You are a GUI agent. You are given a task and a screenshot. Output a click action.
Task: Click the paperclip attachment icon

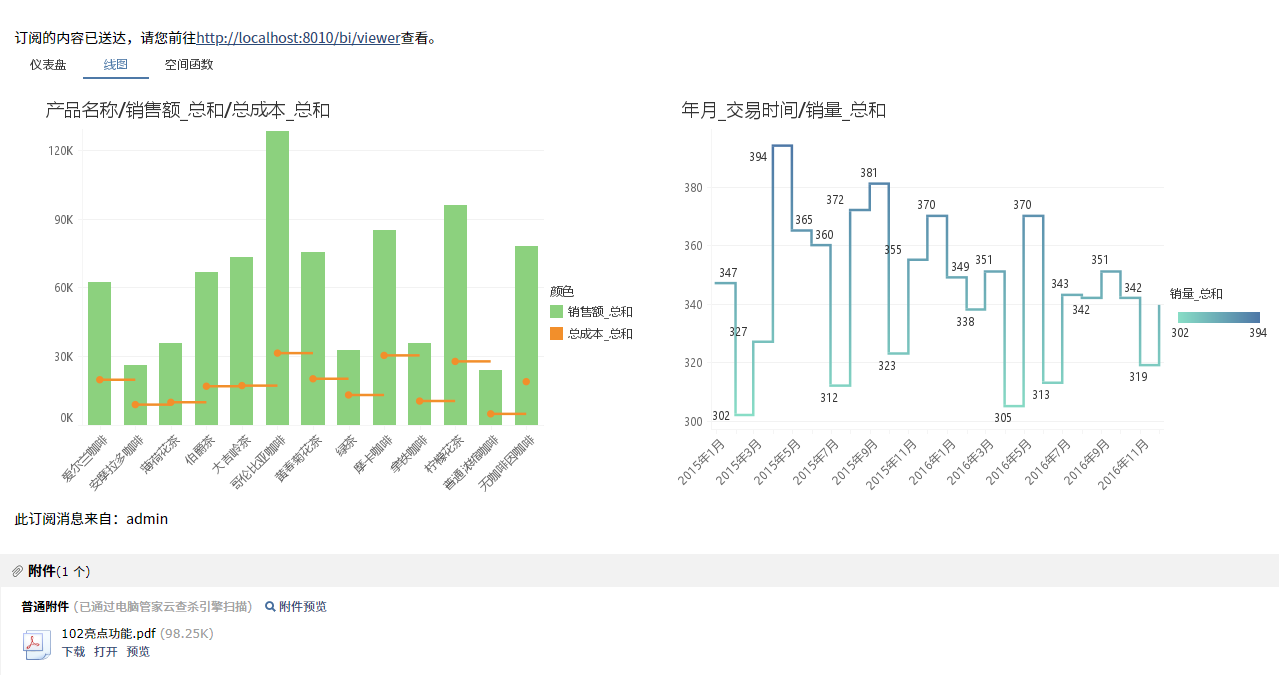[17, 570]
